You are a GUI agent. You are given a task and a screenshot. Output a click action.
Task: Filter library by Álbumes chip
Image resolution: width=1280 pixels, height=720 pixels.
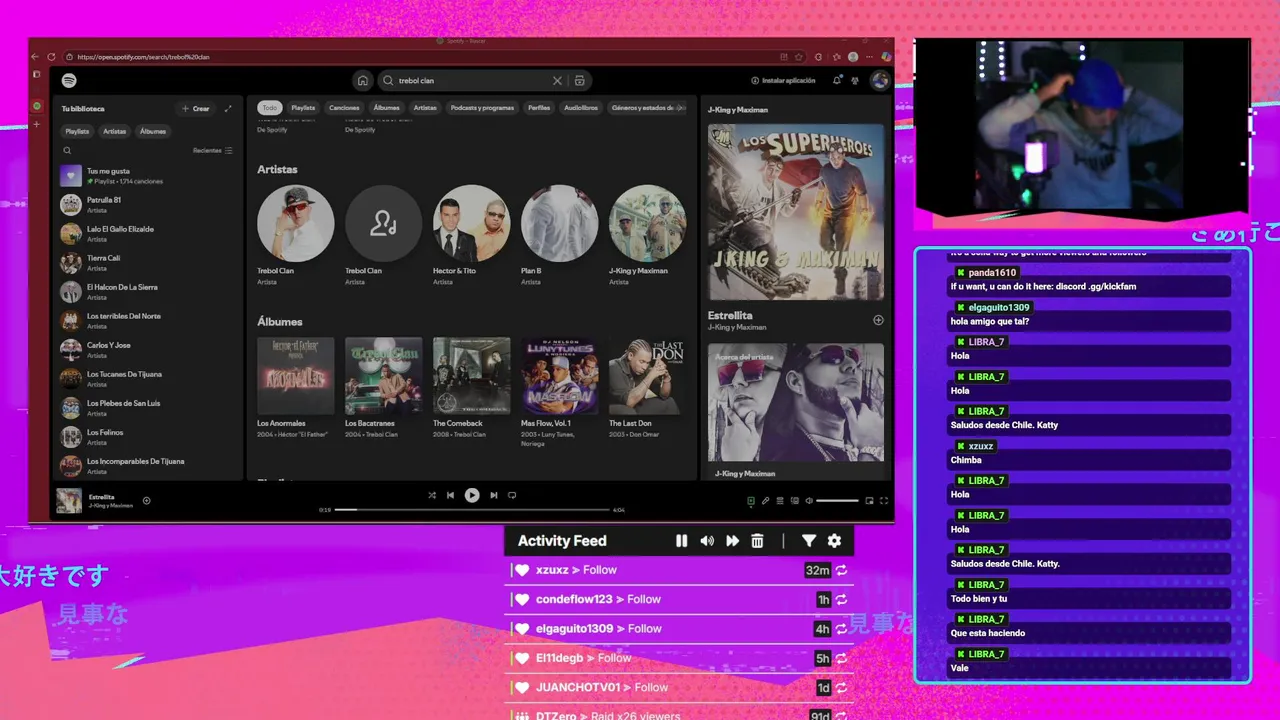[153, 131]
